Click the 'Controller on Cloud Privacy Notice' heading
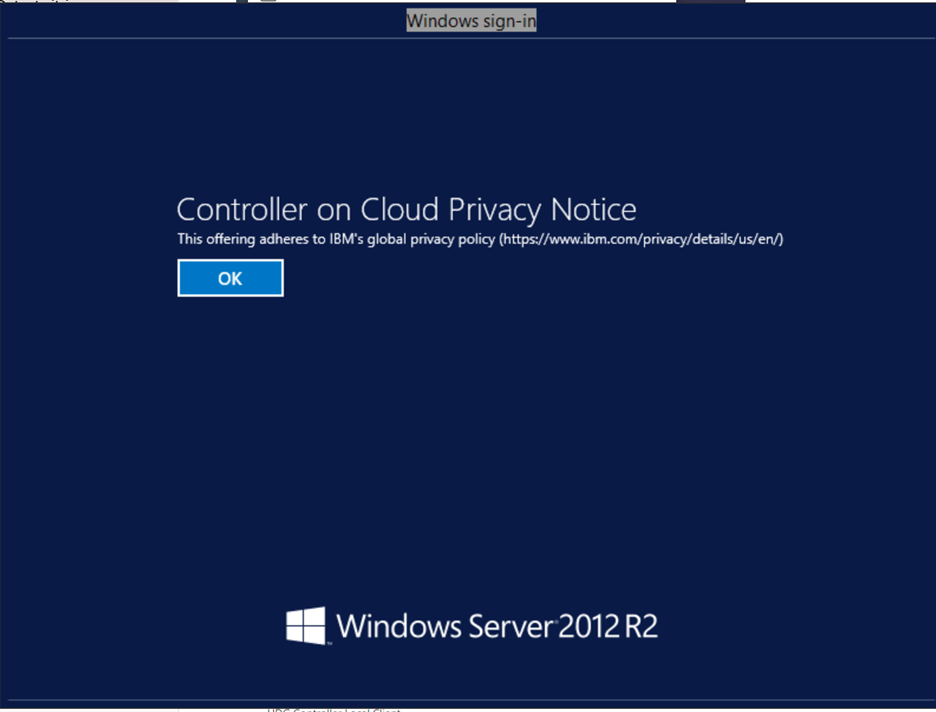This screenshot has height=712, width=936. (407, 209)
